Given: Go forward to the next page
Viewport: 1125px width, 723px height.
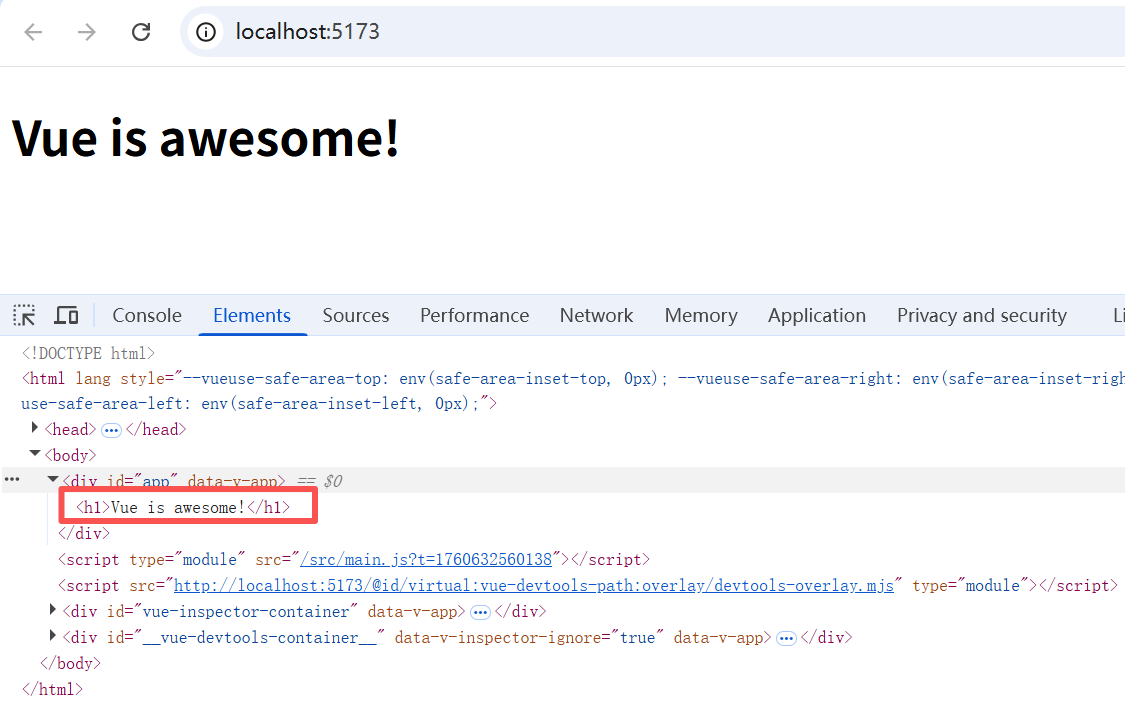Looking at the screenshot, I should tap(87, 32).
